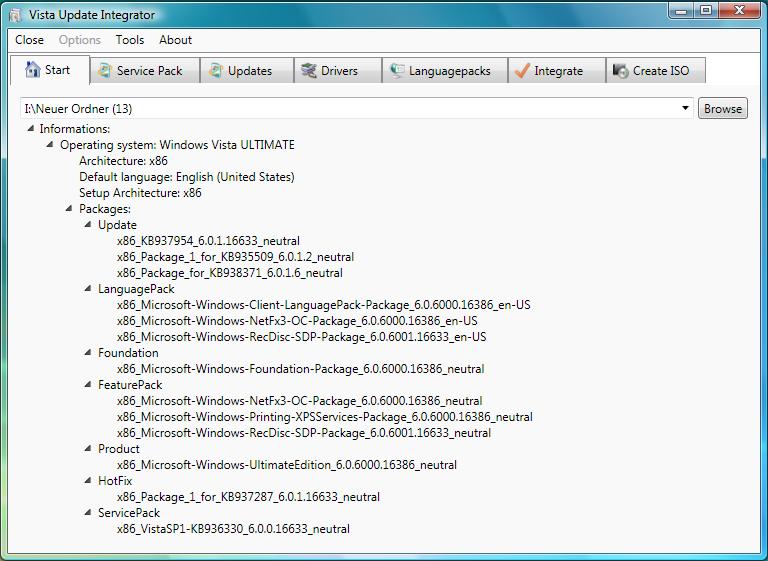
Task: Switch to the Updates tab
Action: [x=247, y=71]
